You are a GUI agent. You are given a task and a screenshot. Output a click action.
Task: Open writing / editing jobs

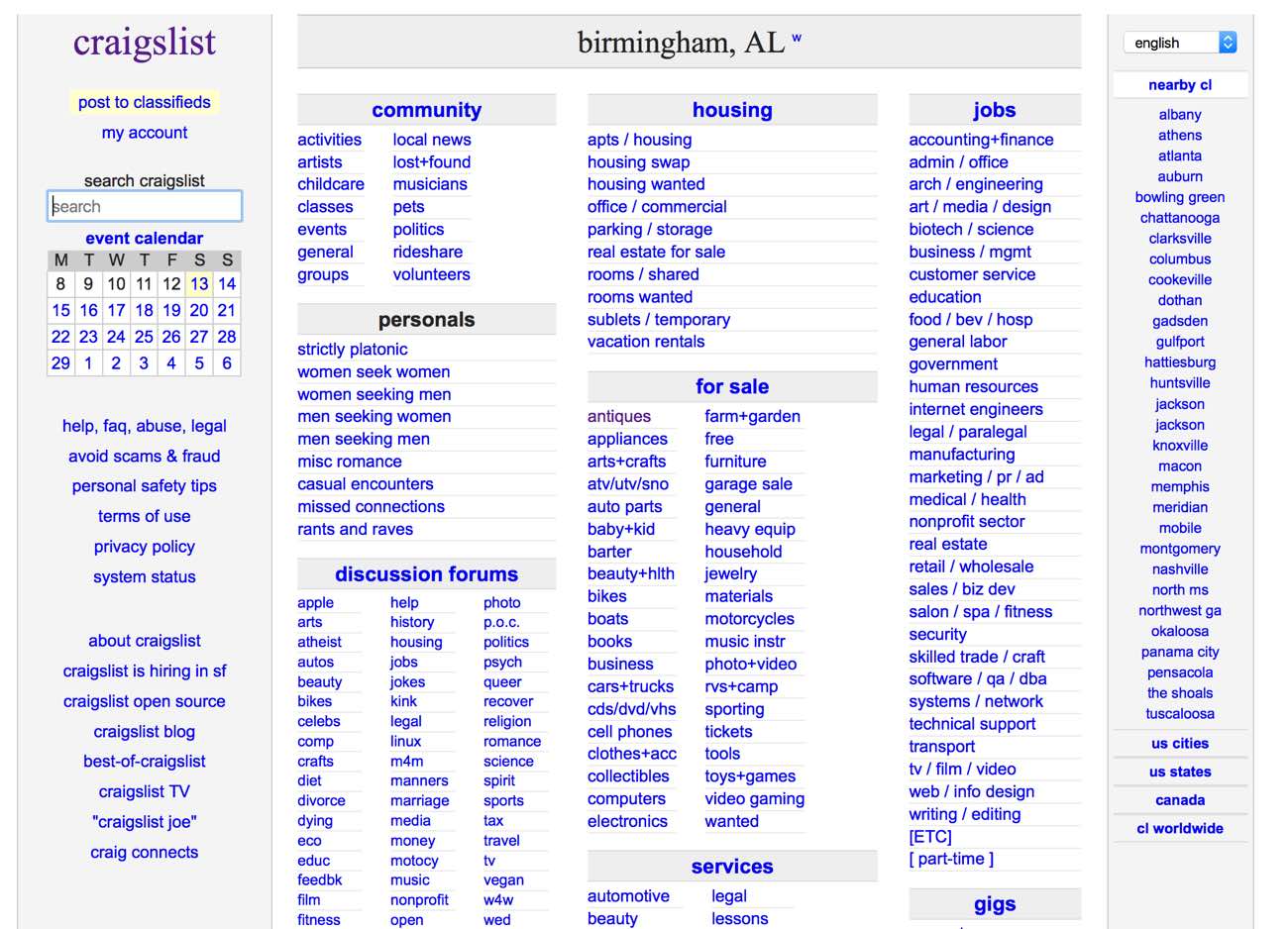tap(965, 815)
